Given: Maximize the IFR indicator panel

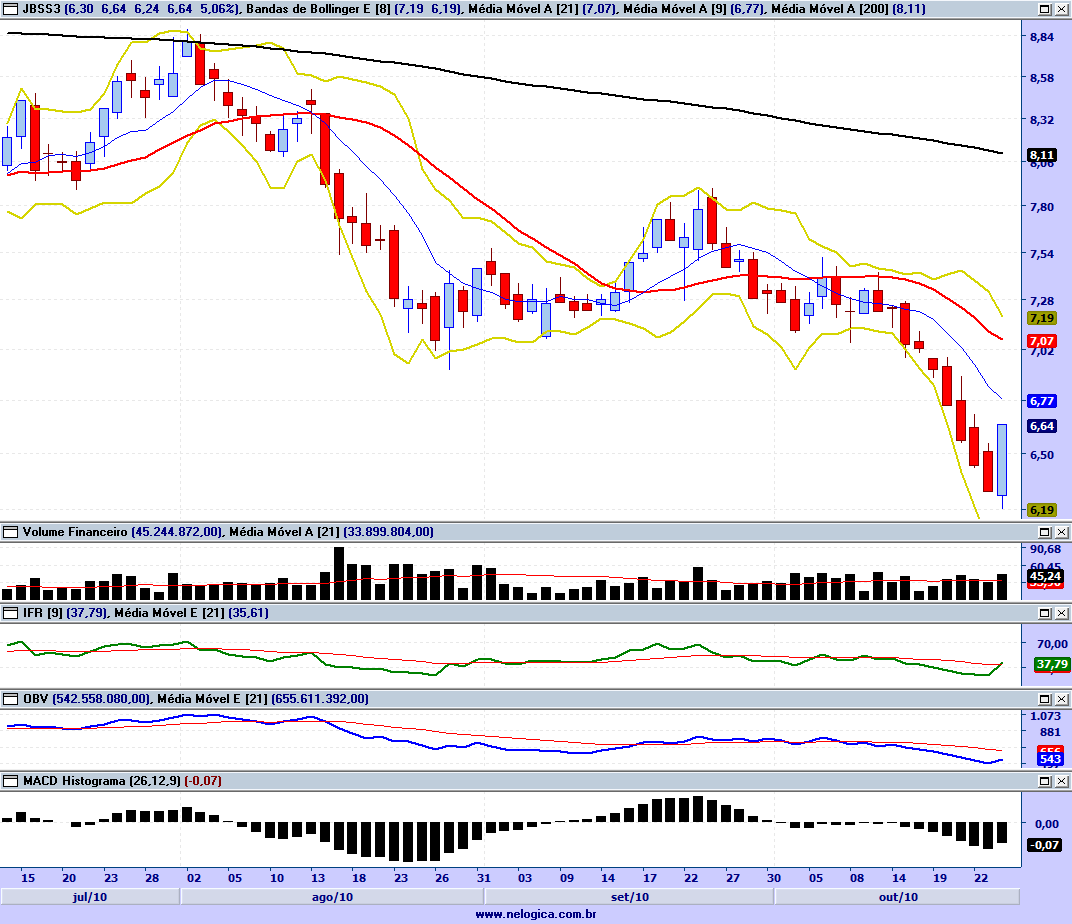Looking at the screenshot, I should click(1045, 613).
